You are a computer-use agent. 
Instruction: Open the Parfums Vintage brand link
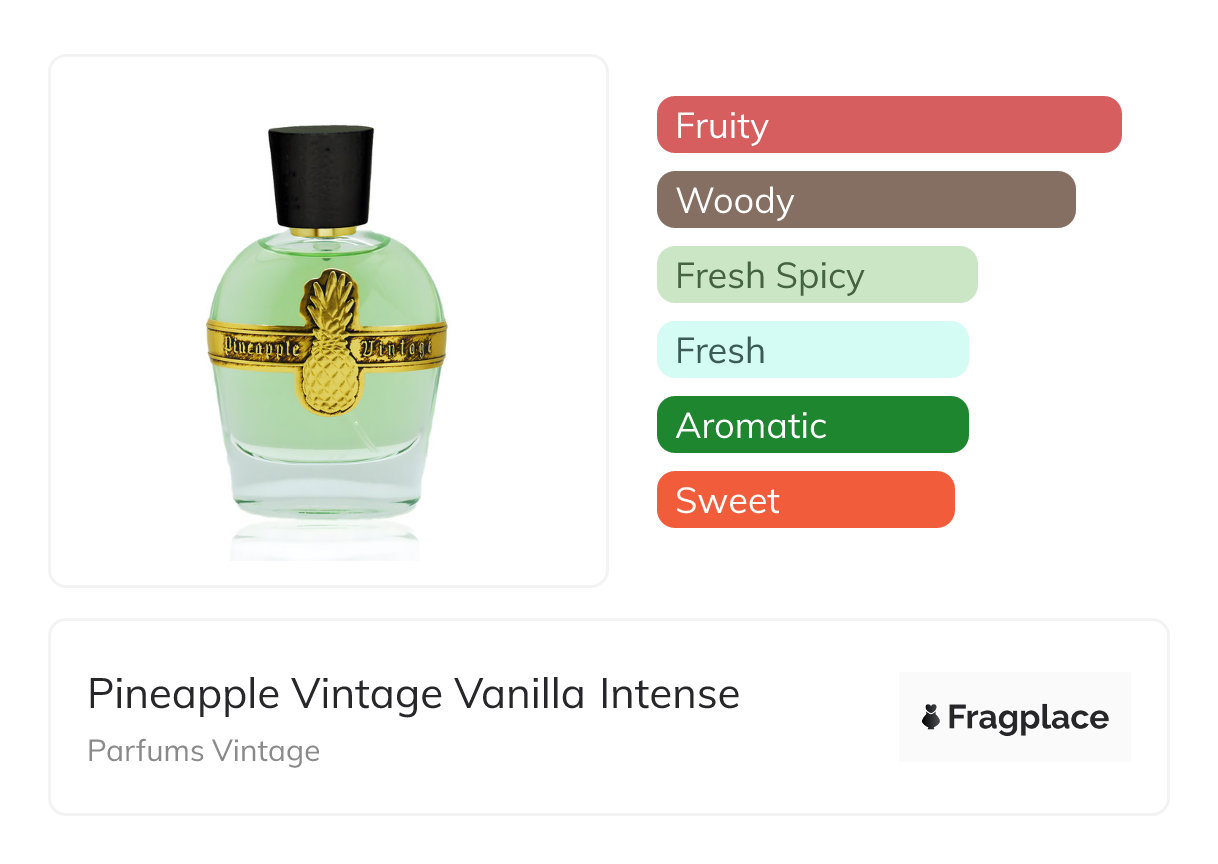point(204,751)
